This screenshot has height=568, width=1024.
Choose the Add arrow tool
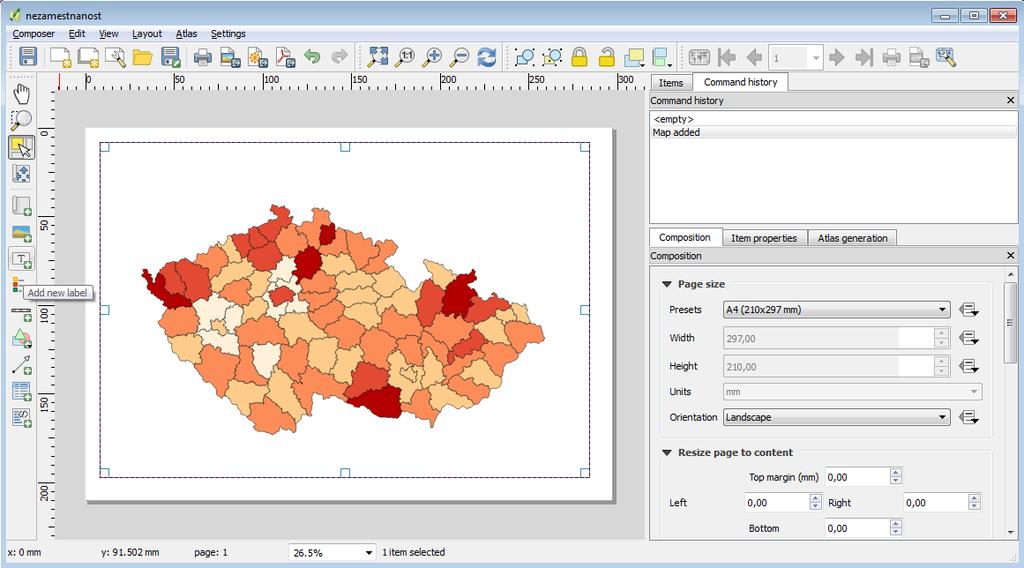(22, 365)
